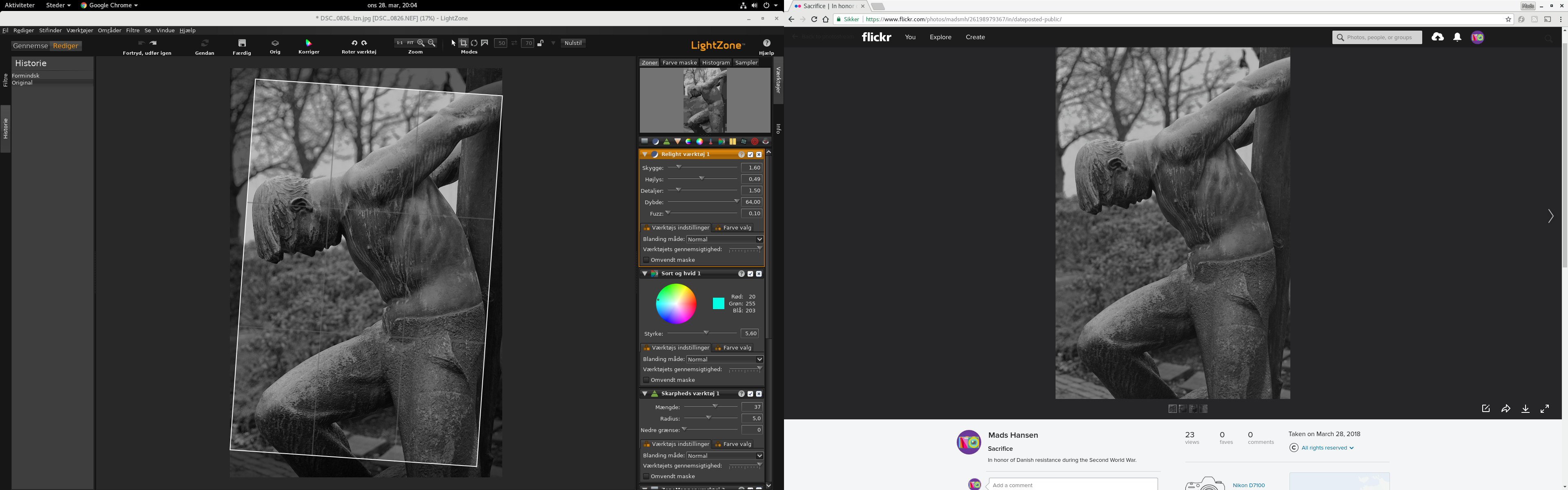Open the All rights reserved dropdown
1568x490 pixels.
coord(1327,448)
